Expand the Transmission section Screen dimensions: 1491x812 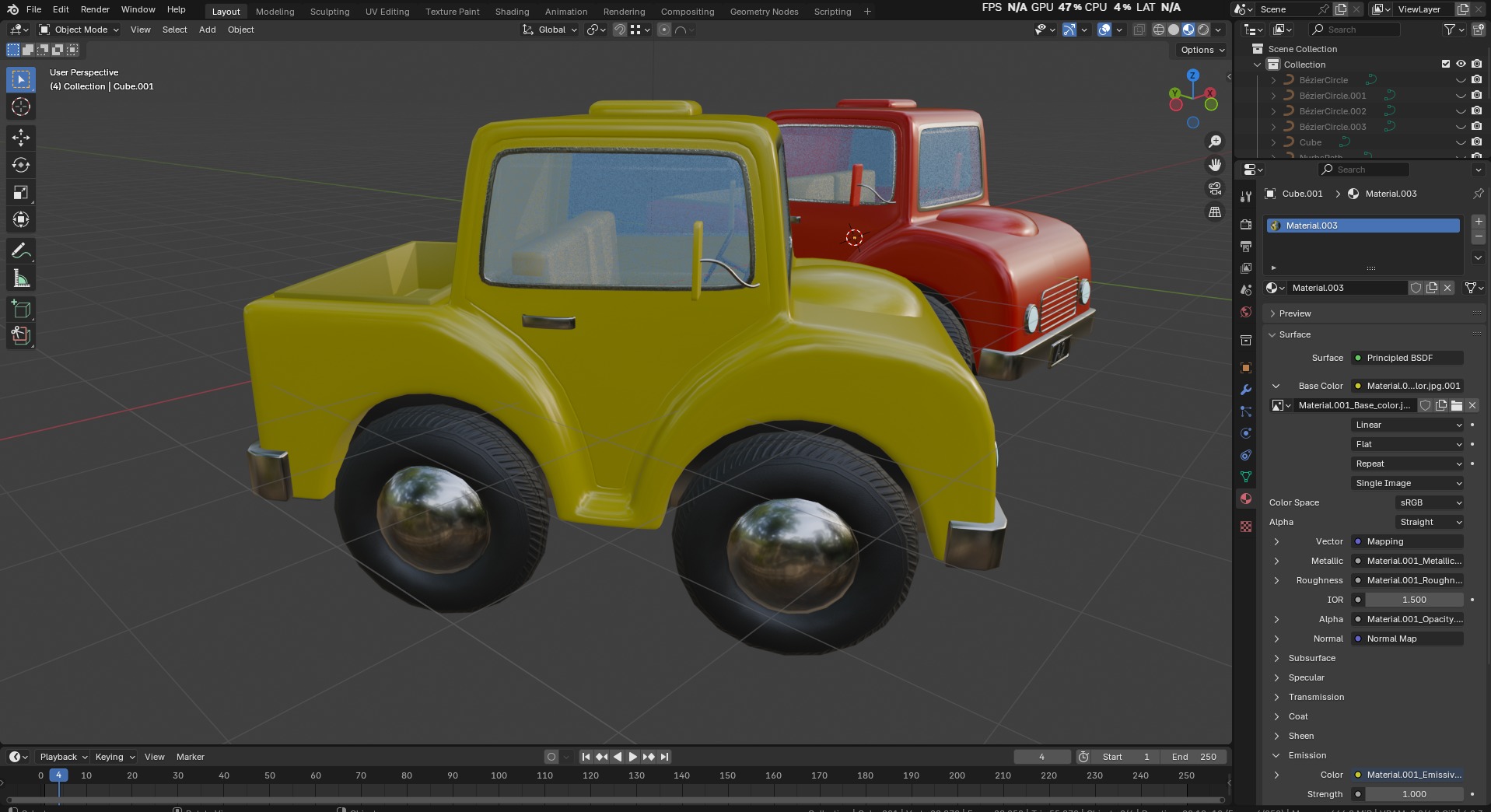point(1316,697)
